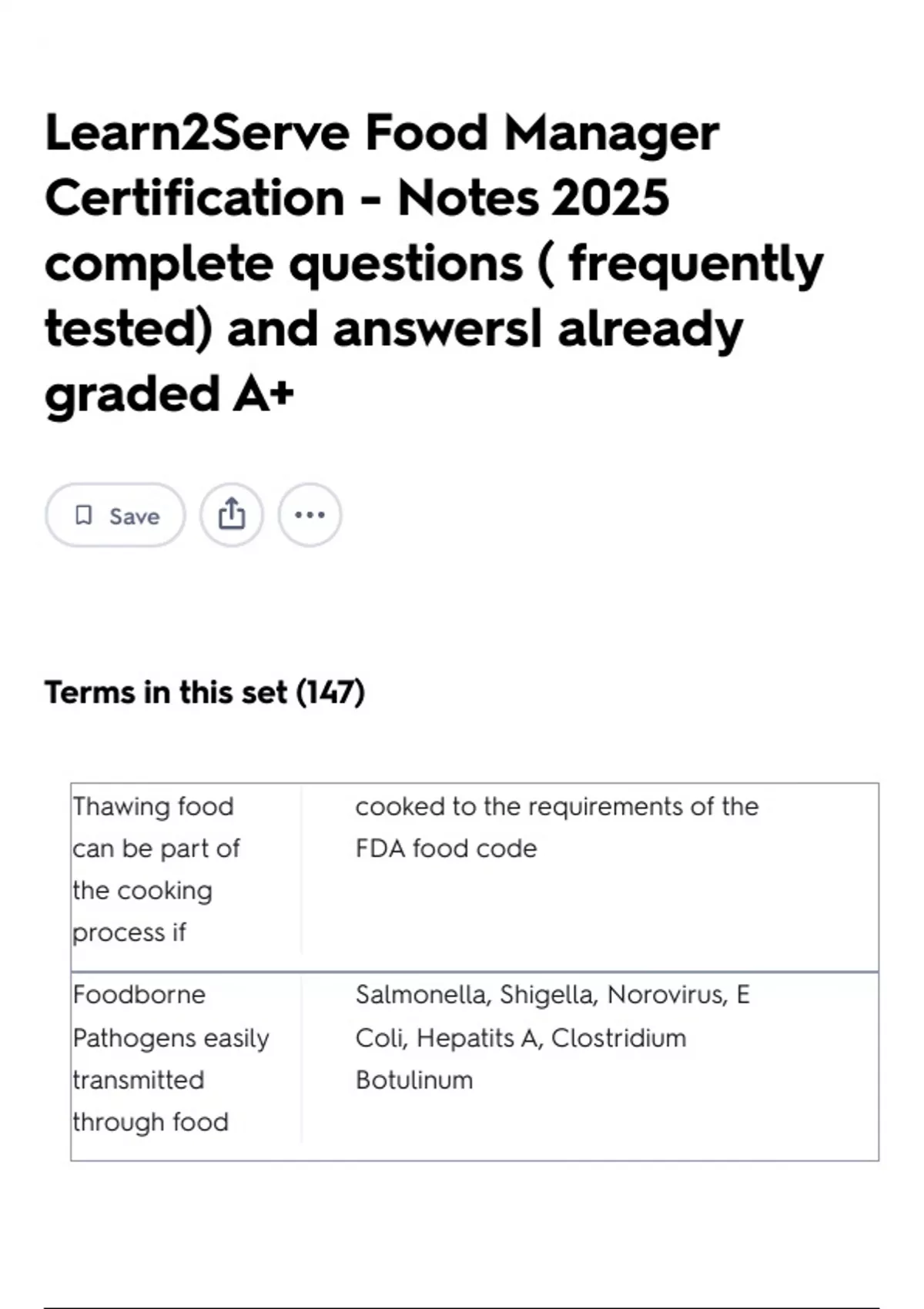Viewport: 924px width, 1309px height.
Task: Click the "cooked to the requirements" definition
Action: pos(557,807)
